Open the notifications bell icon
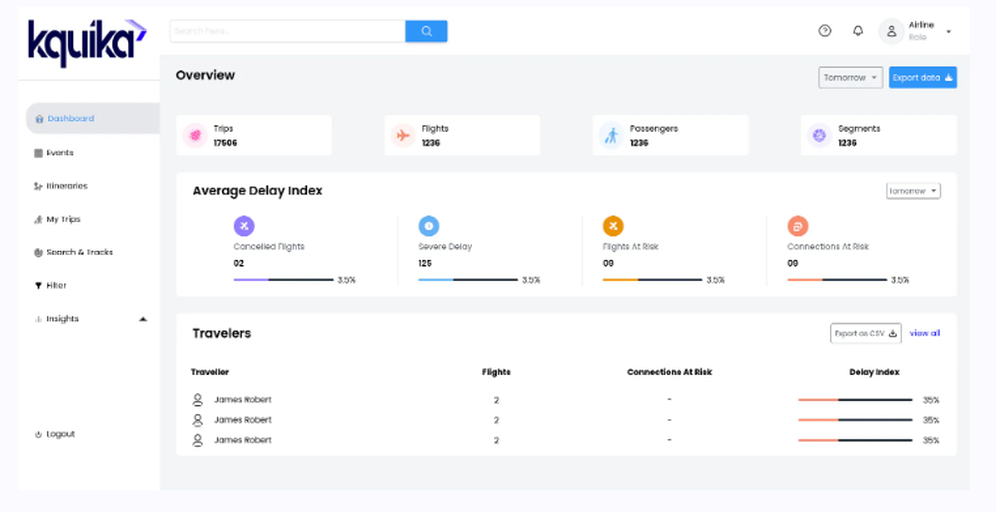The image size is (1000, 512). (858, 31)
